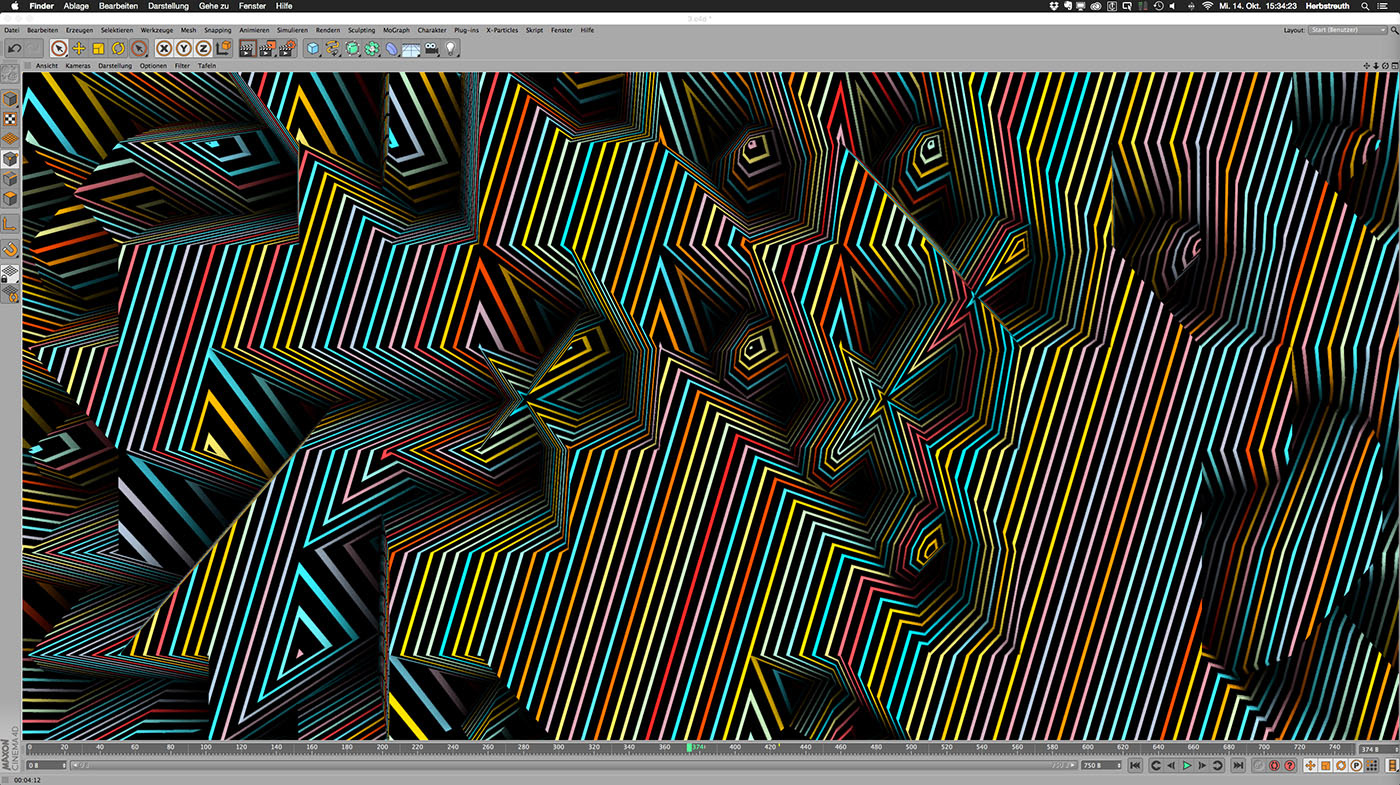The height and width of the screenshot is (785, 1400).
Task: Open the Datei menu
Action: pos(12,30)
